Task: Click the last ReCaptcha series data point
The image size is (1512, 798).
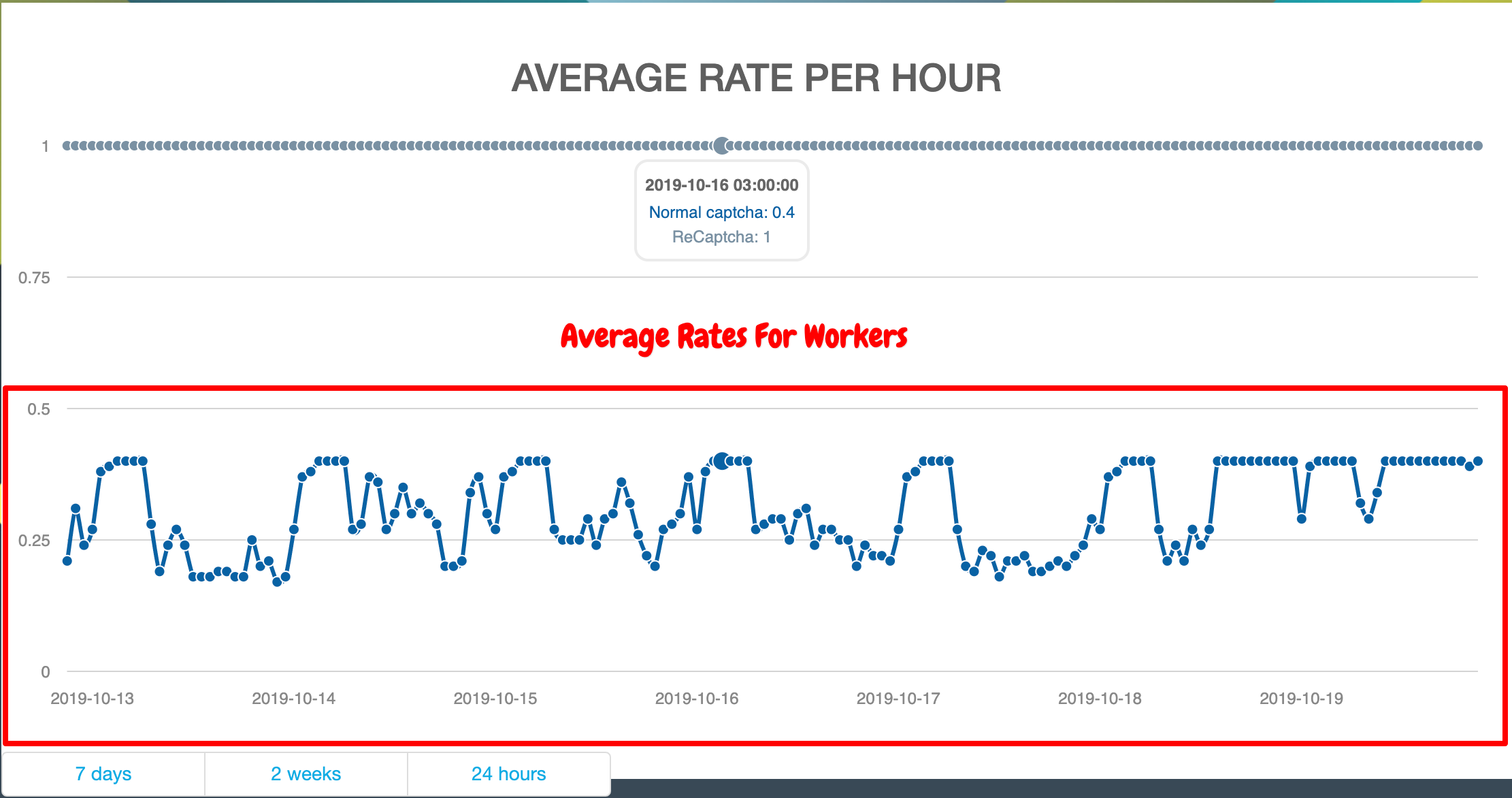Action: [x=1477, y=145]
